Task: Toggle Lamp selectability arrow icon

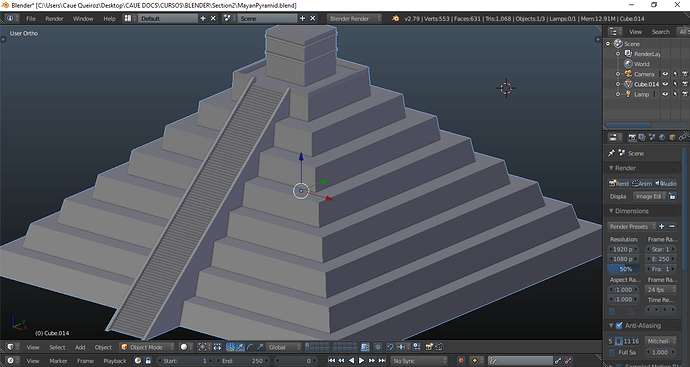Action: [x=675, y=94]
